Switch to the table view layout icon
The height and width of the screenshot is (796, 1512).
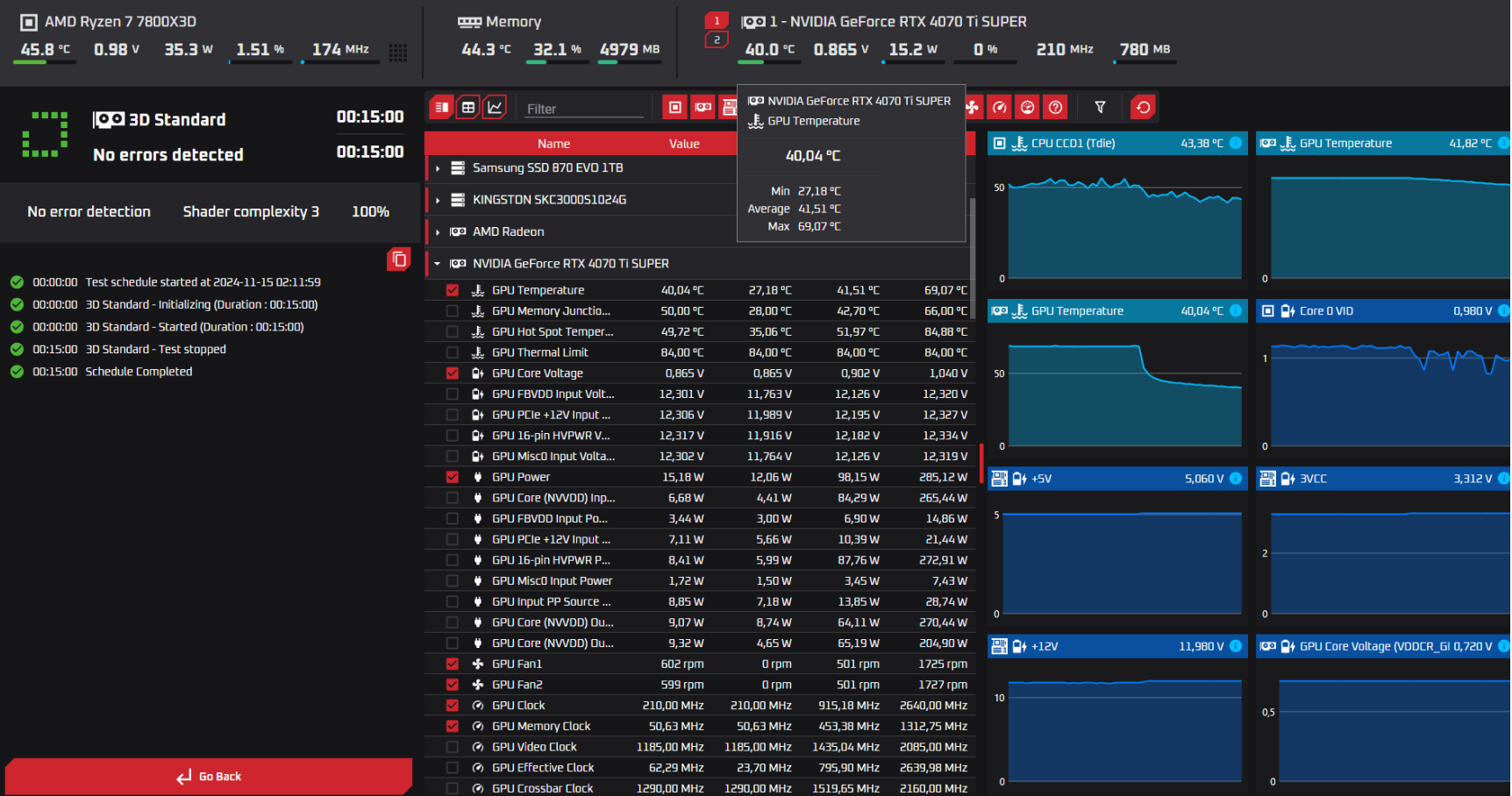click(468, 107)
